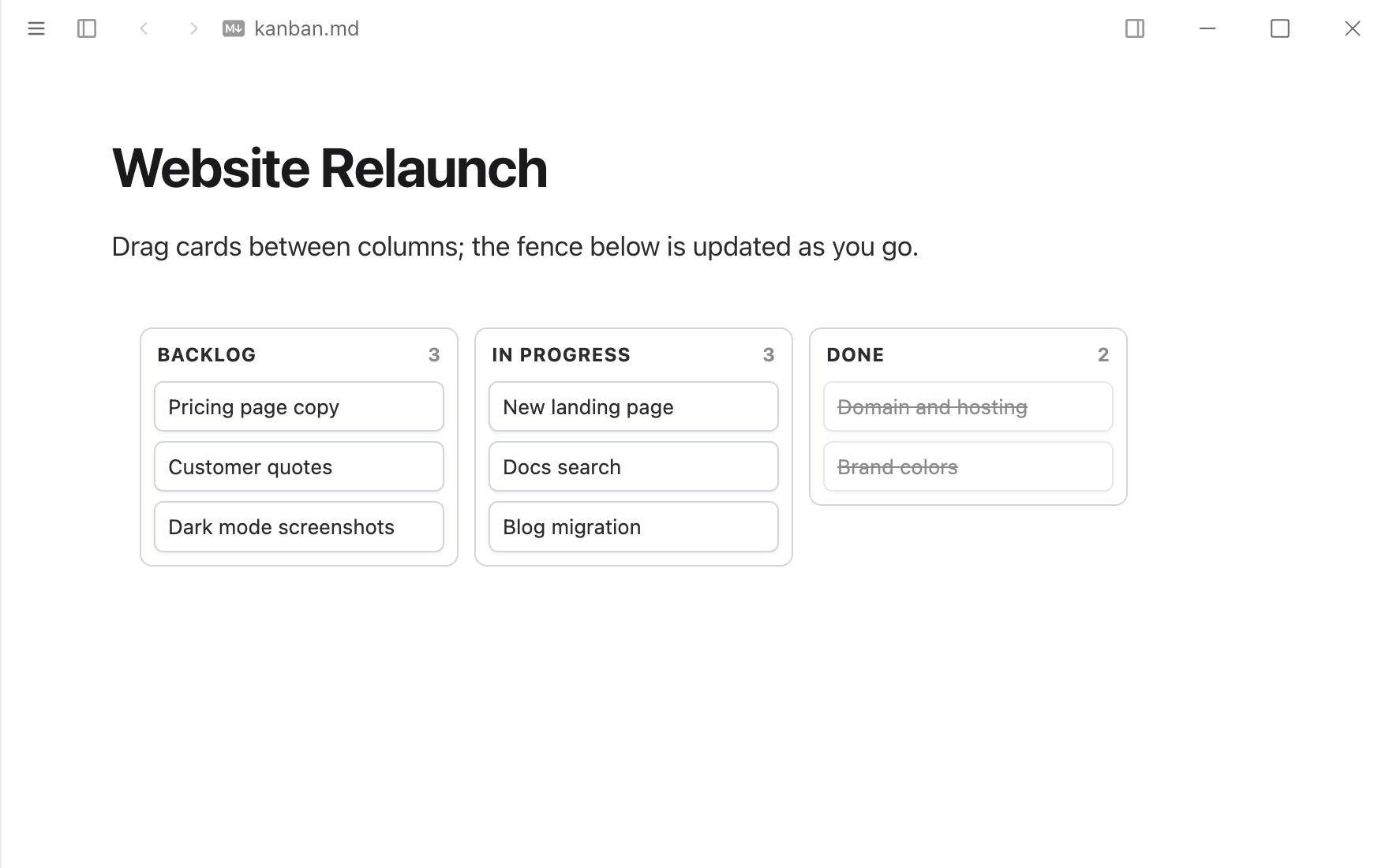The image size is (1389, 868).
Task: Toggle the right side panel
Action: point(1135,28)
